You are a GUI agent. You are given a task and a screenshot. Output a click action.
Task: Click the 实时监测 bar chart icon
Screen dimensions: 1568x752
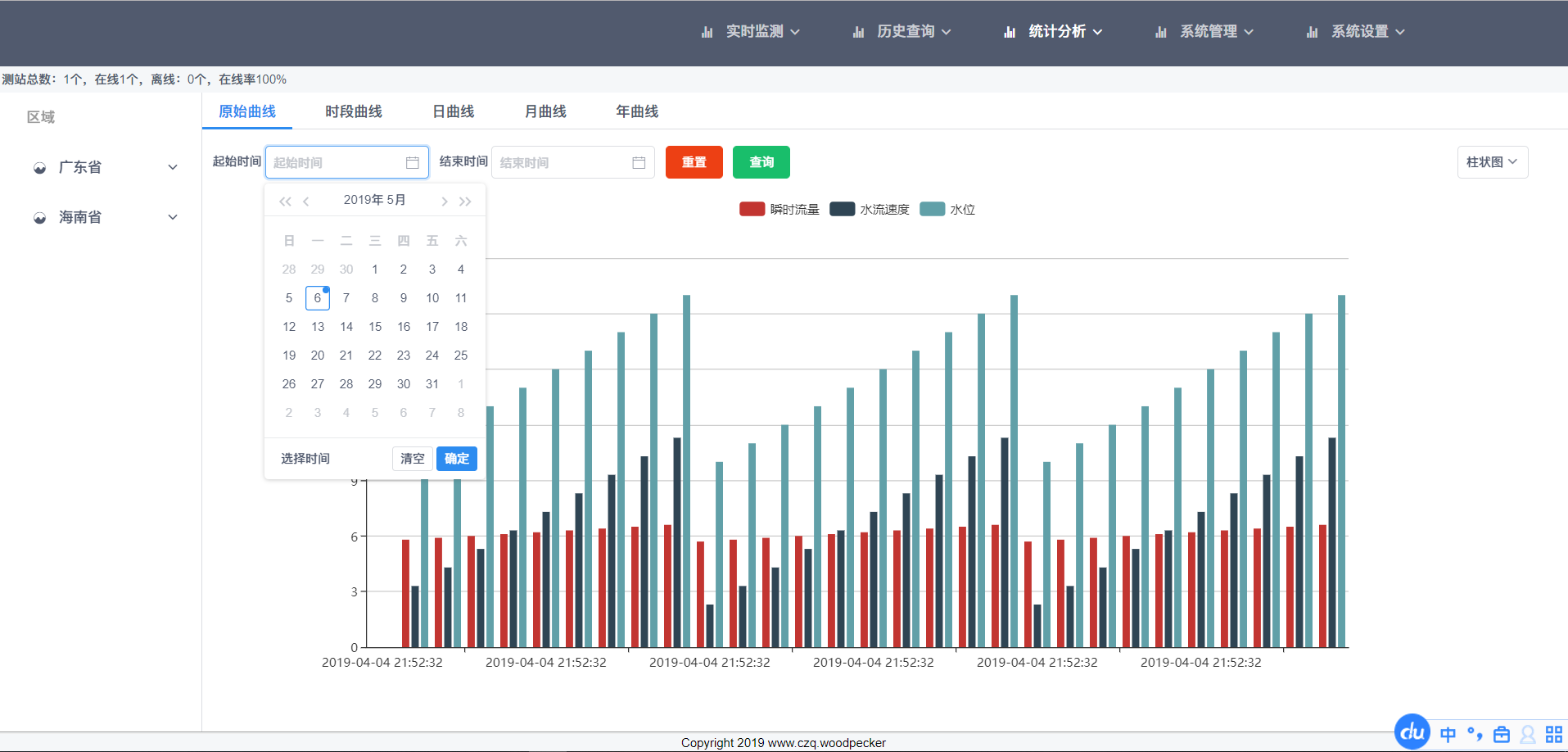(x=707, y=32)
